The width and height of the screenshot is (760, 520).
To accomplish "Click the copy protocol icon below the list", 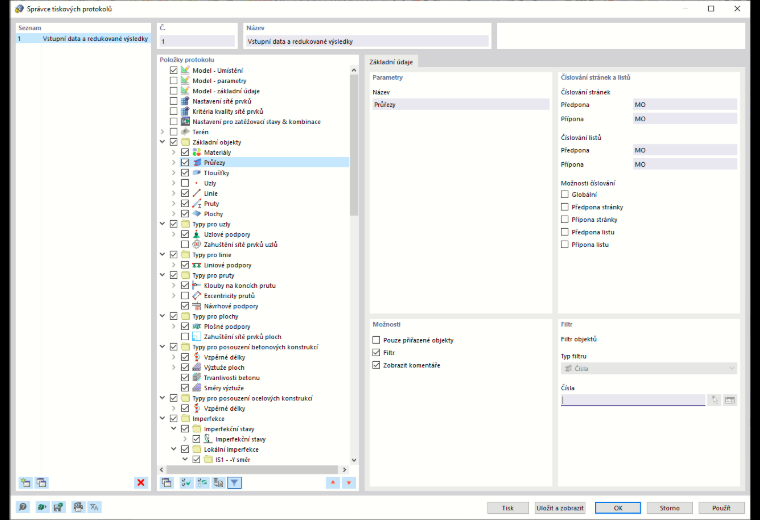I will [42, 483].
